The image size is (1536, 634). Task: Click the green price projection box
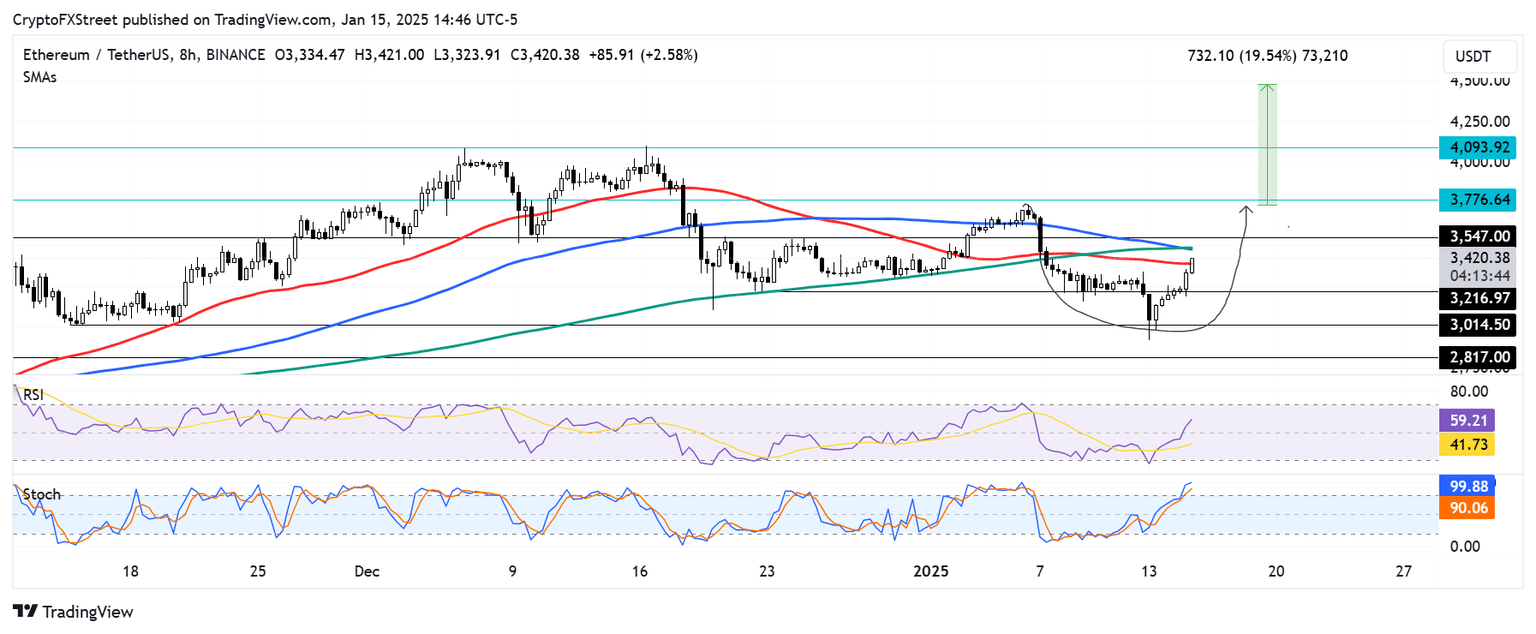[1267, 145]
